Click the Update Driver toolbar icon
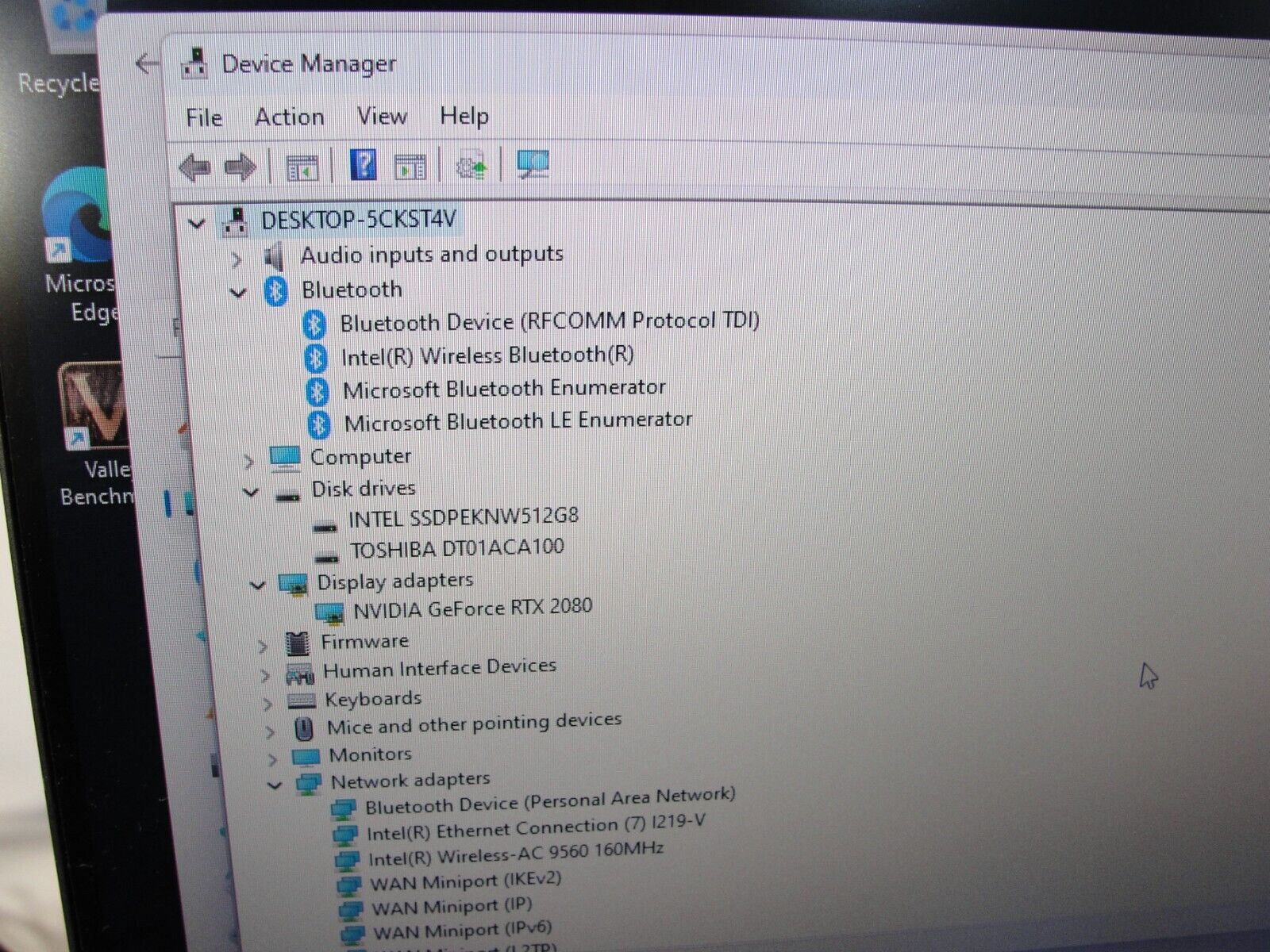The height and width of the screenshot is (952, 1270). pos(471,165)
